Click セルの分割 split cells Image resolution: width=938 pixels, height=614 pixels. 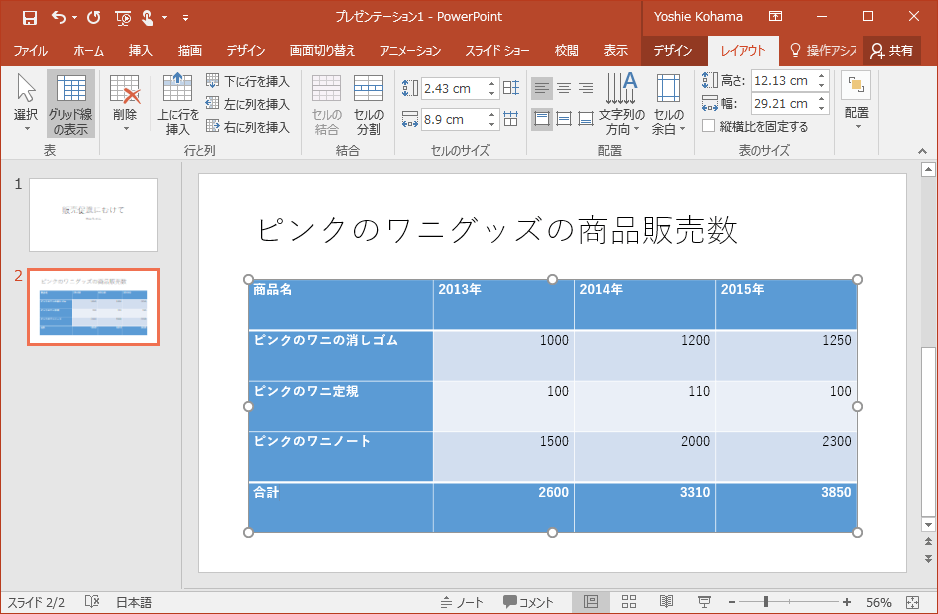tap(368, 104)
